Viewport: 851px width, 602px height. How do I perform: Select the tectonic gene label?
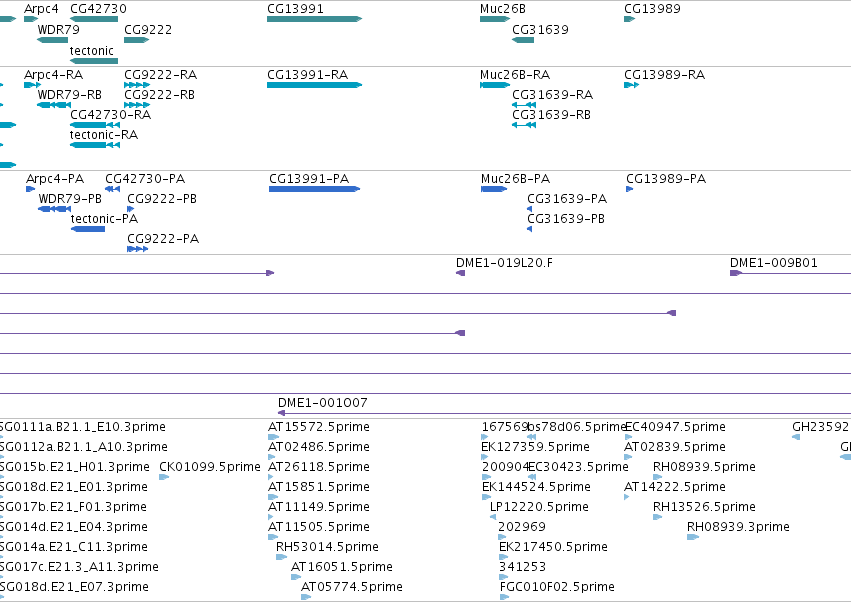(92, 50)
